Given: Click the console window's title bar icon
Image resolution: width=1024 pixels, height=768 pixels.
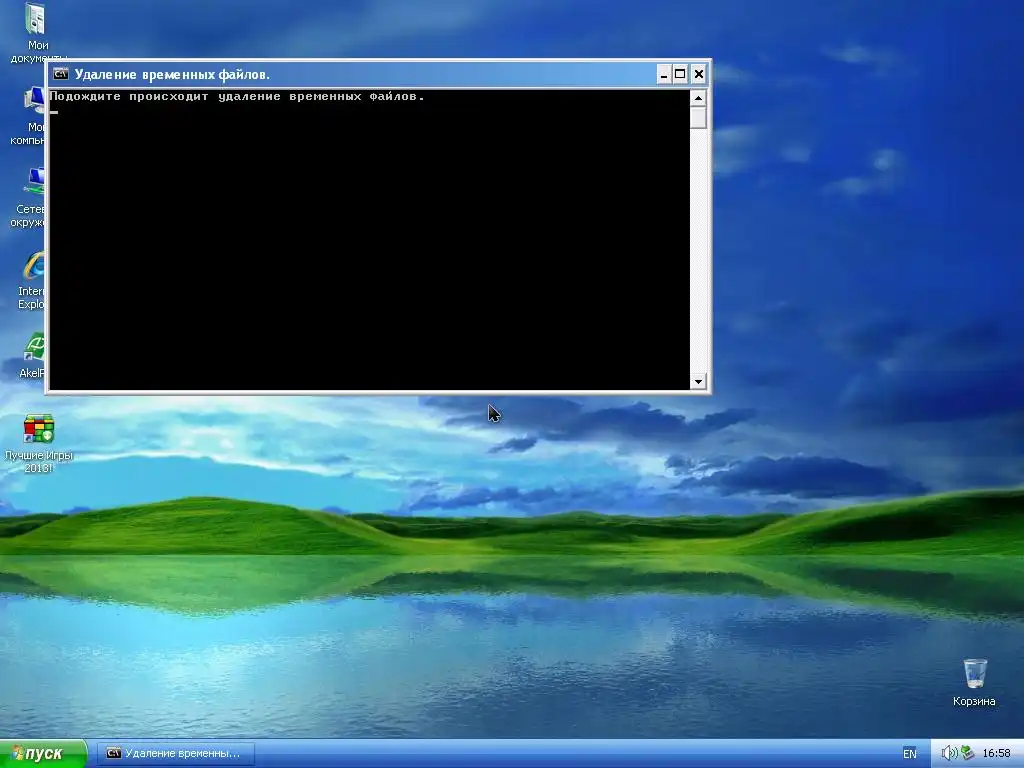Looking at the screenshot, I should coord(61,74).
